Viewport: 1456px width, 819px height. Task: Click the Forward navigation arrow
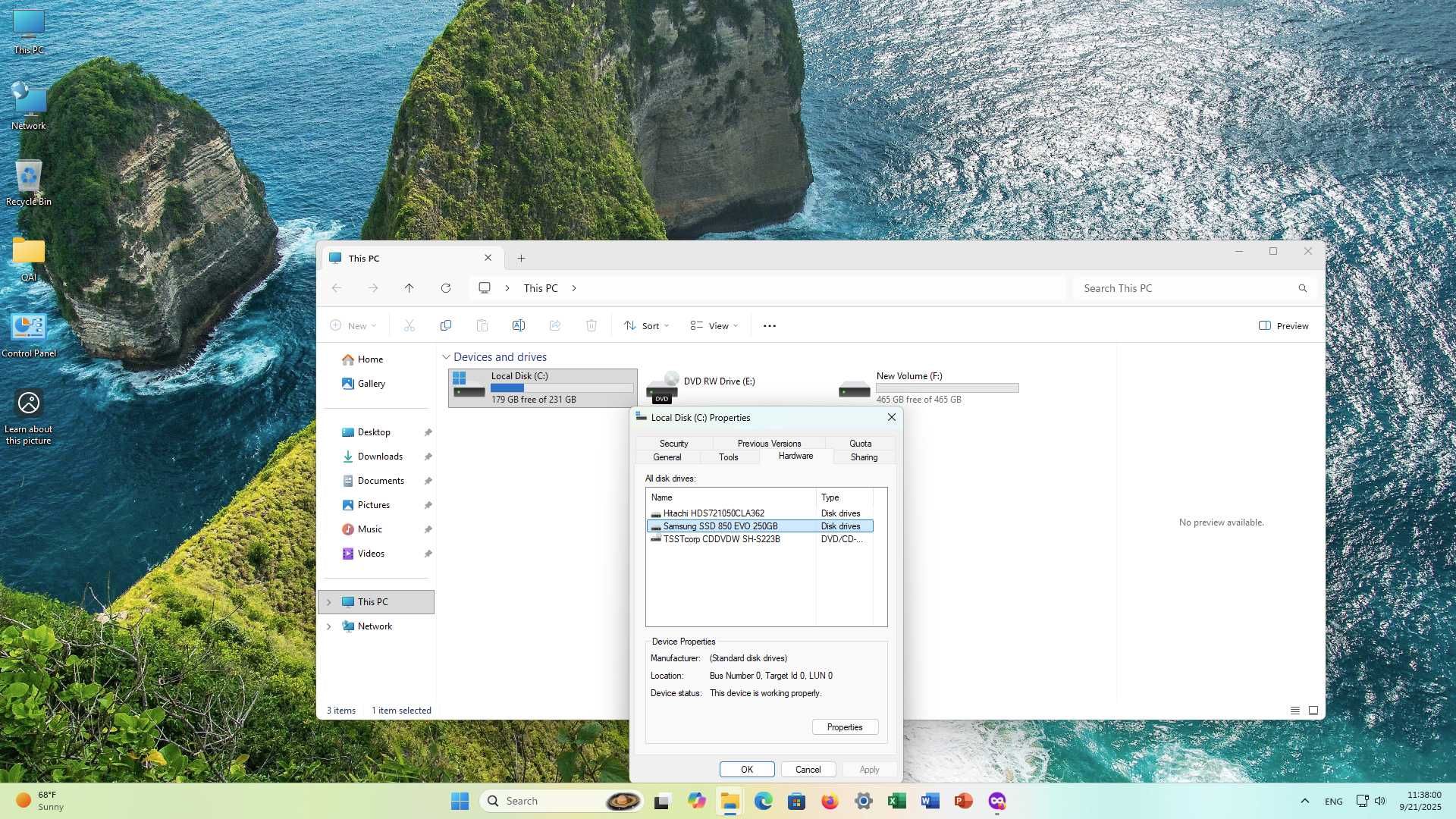(x=372, y=288)
